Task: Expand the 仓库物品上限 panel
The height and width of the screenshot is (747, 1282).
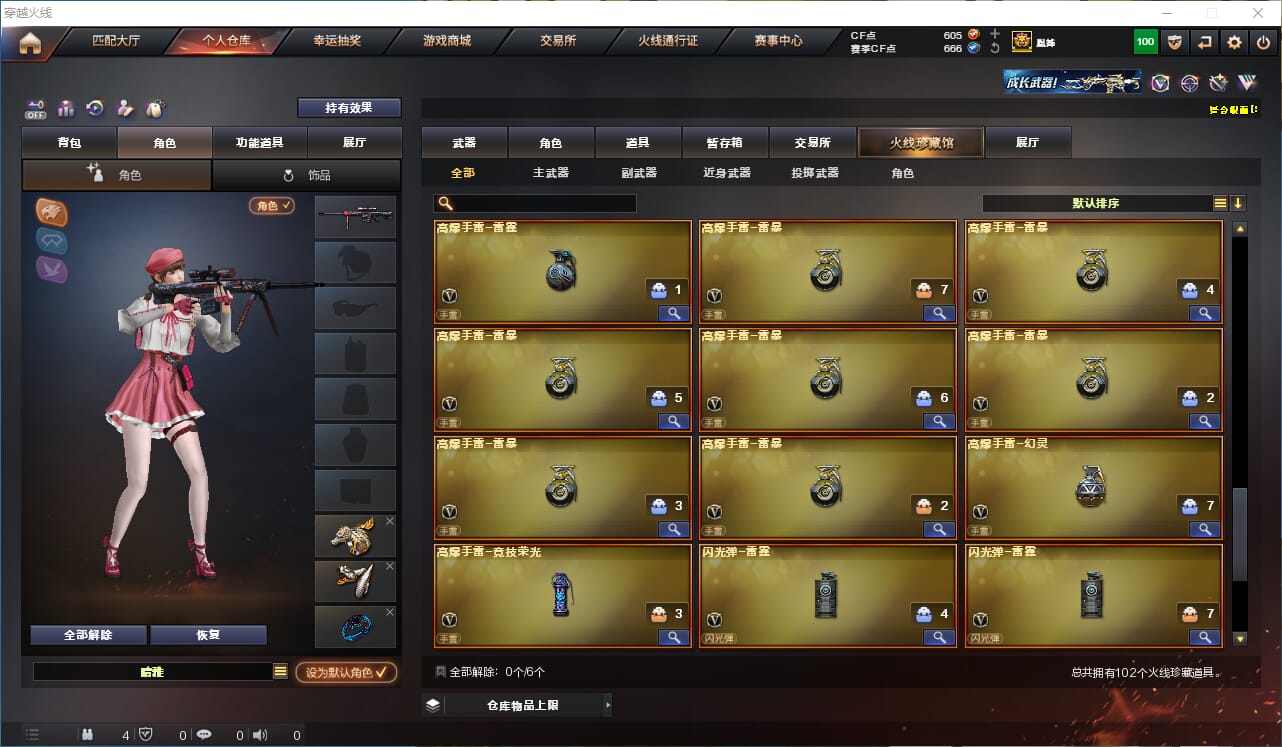Action: pos(516,705)
